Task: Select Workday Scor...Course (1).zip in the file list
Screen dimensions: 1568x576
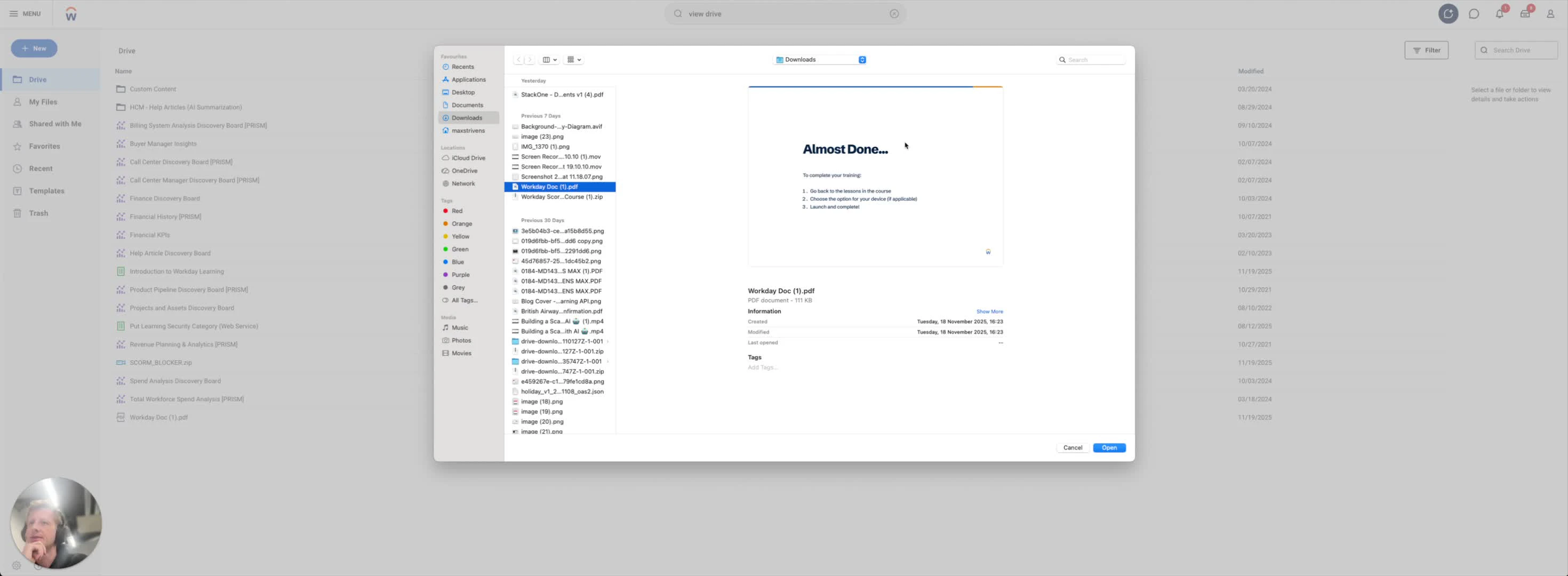Action: click(561, 197)
